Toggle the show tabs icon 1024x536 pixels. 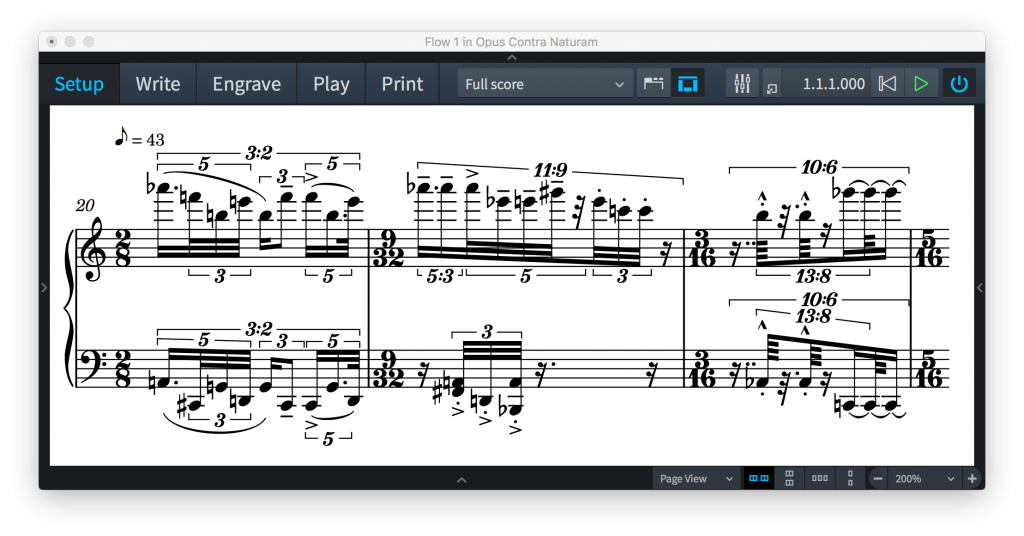(653, 84)
